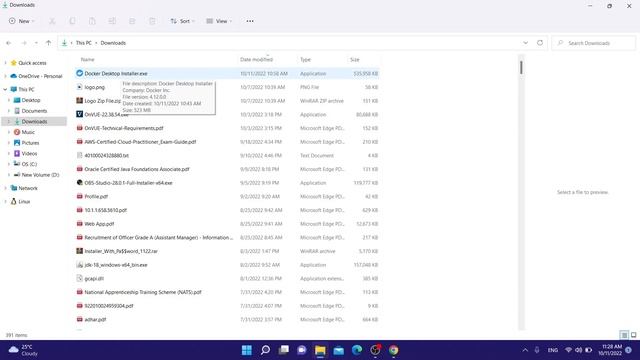Viewport: 640px width, 360px height.
Task: Click the Delete trash icon in toolbar
Action: pyautogui.click(x=152, y=21)
